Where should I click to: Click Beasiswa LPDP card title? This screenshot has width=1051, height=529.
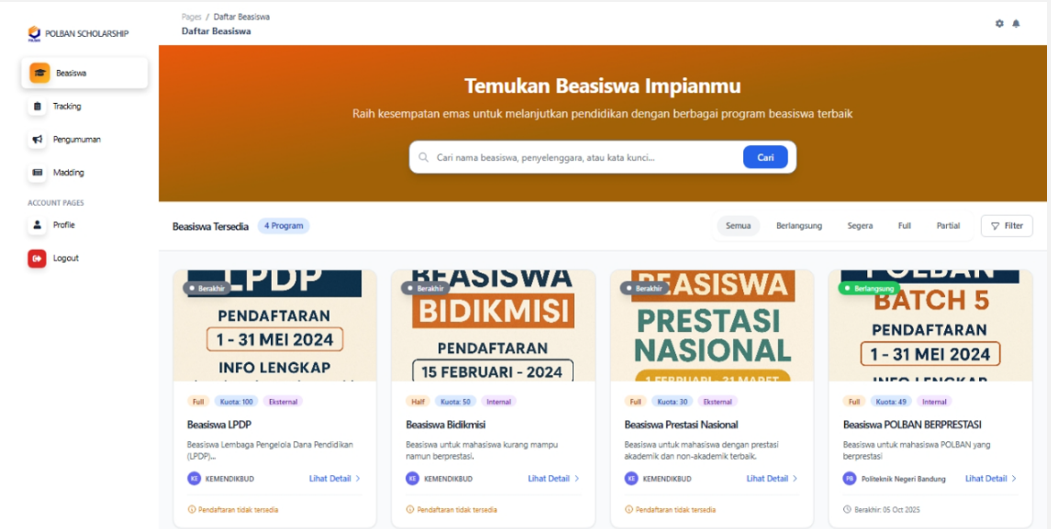click(x=219, y=424)
